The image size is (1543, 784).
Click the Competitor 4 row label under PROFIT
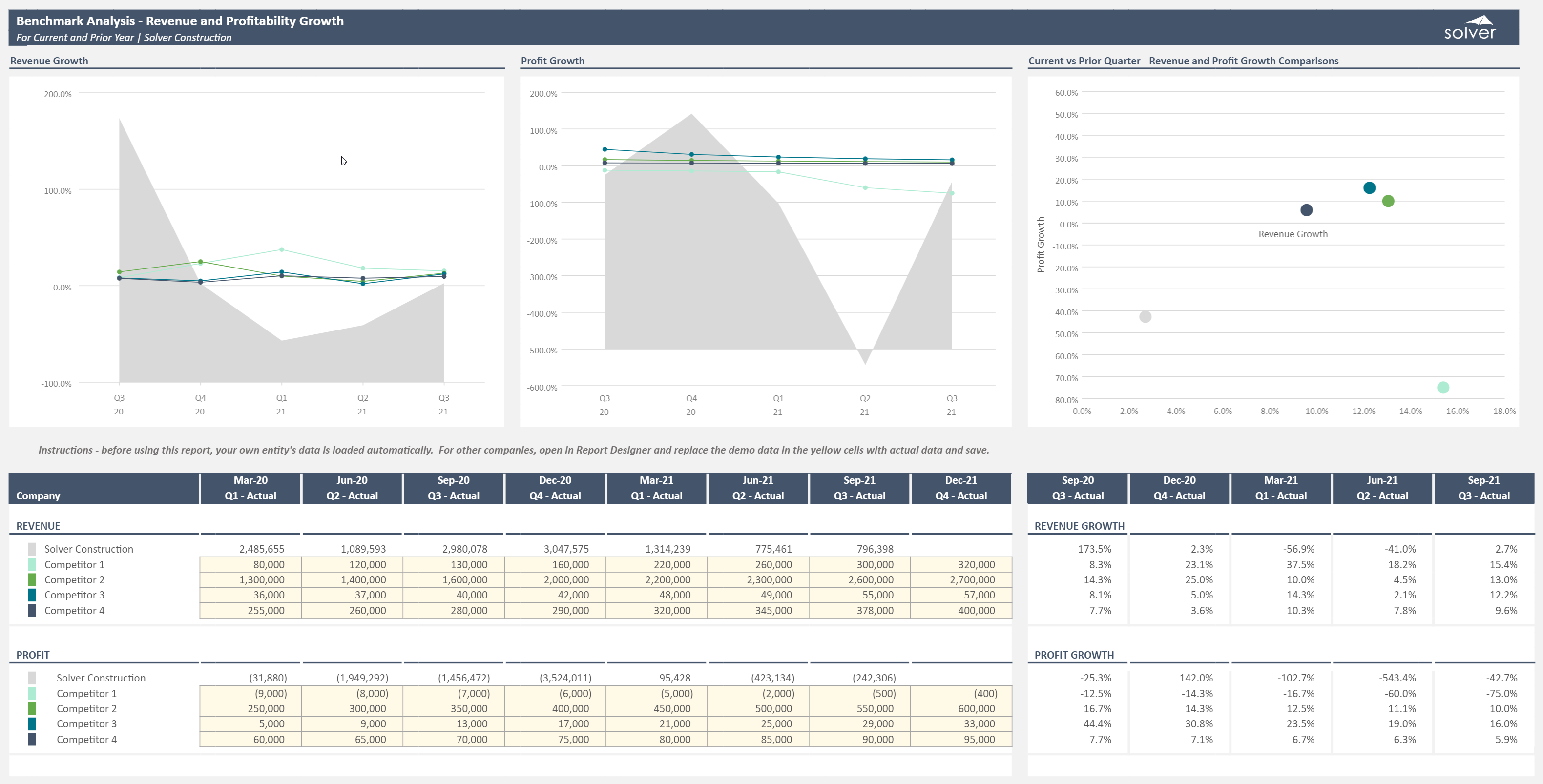click(x=86, y=739)
